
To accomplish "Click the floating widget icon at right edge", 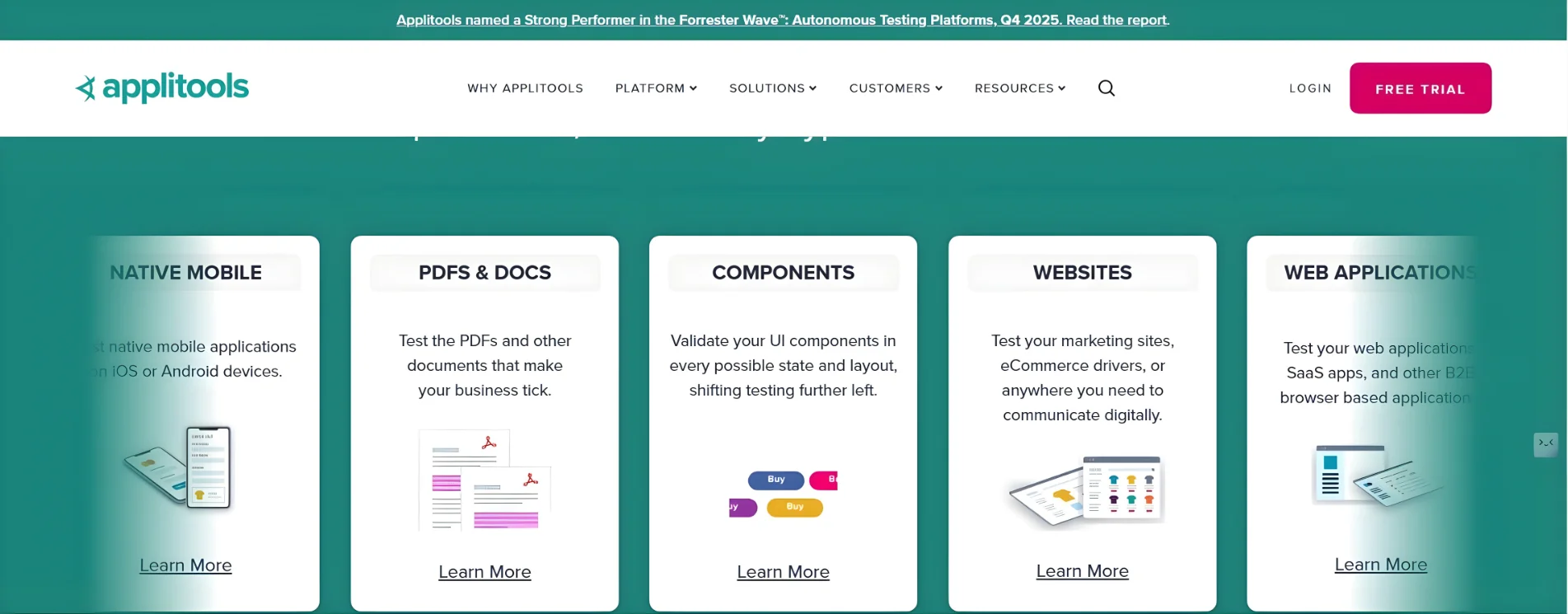I will coord(1546,444).
